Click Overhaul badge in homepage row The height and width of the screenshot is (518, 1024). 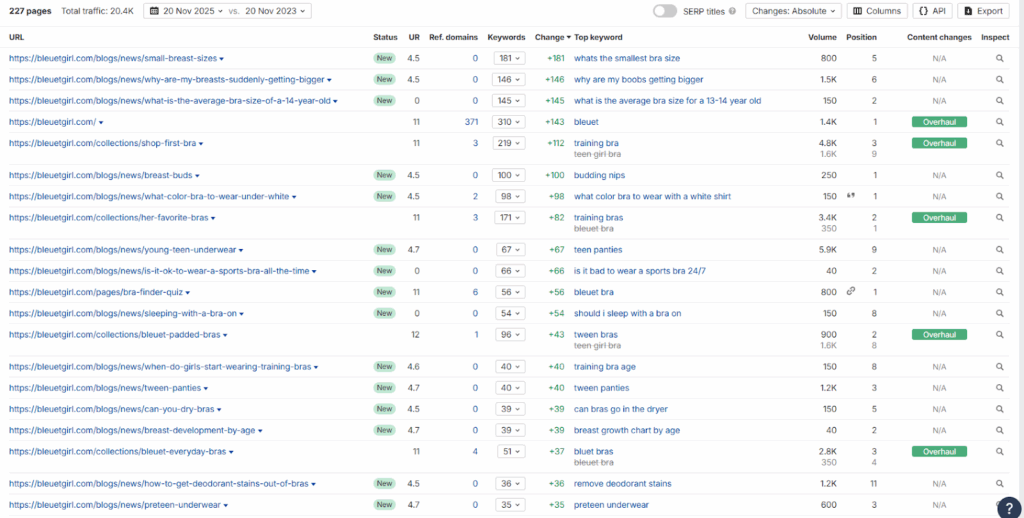(x=939, y=122)
